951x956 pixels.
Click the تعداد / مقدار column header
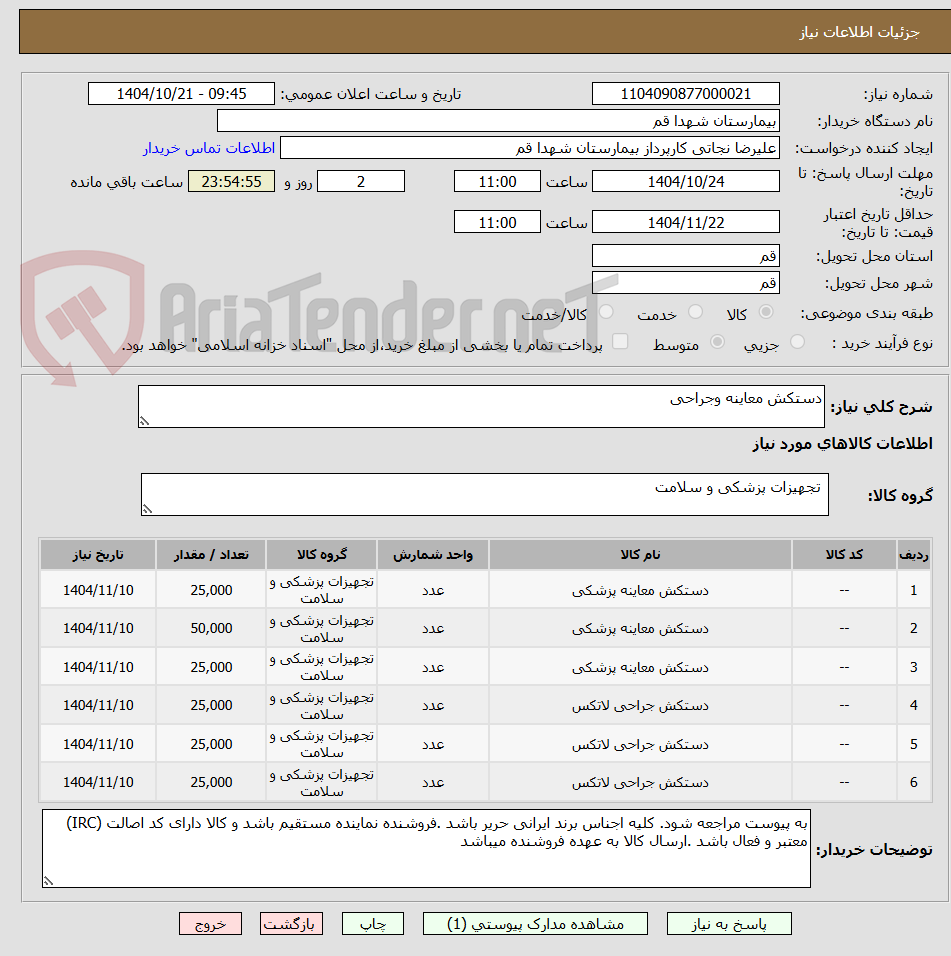211,554
